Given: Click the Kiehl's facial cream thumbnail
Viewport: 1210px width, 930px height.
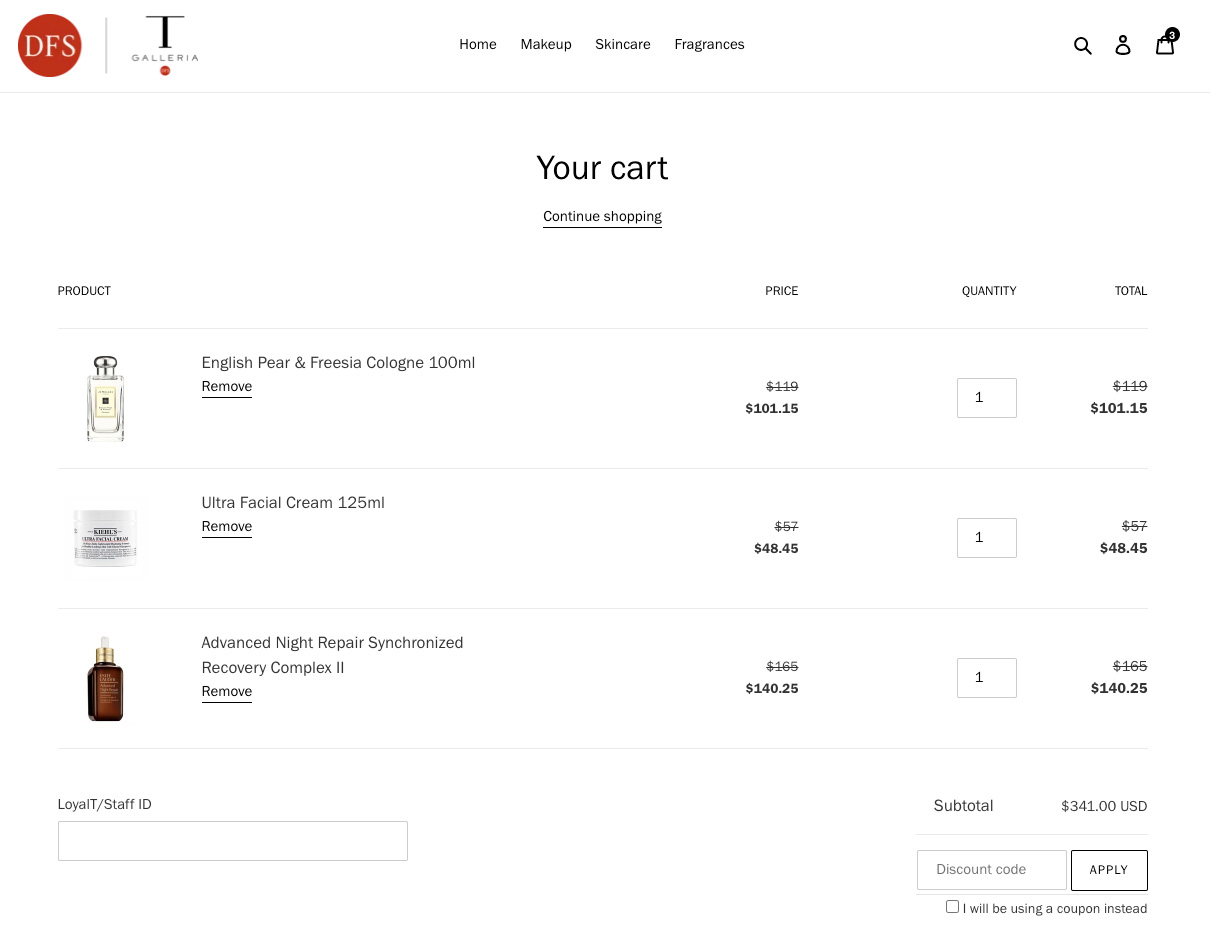Looking at the screenshot, I should (x=105, y=538).
